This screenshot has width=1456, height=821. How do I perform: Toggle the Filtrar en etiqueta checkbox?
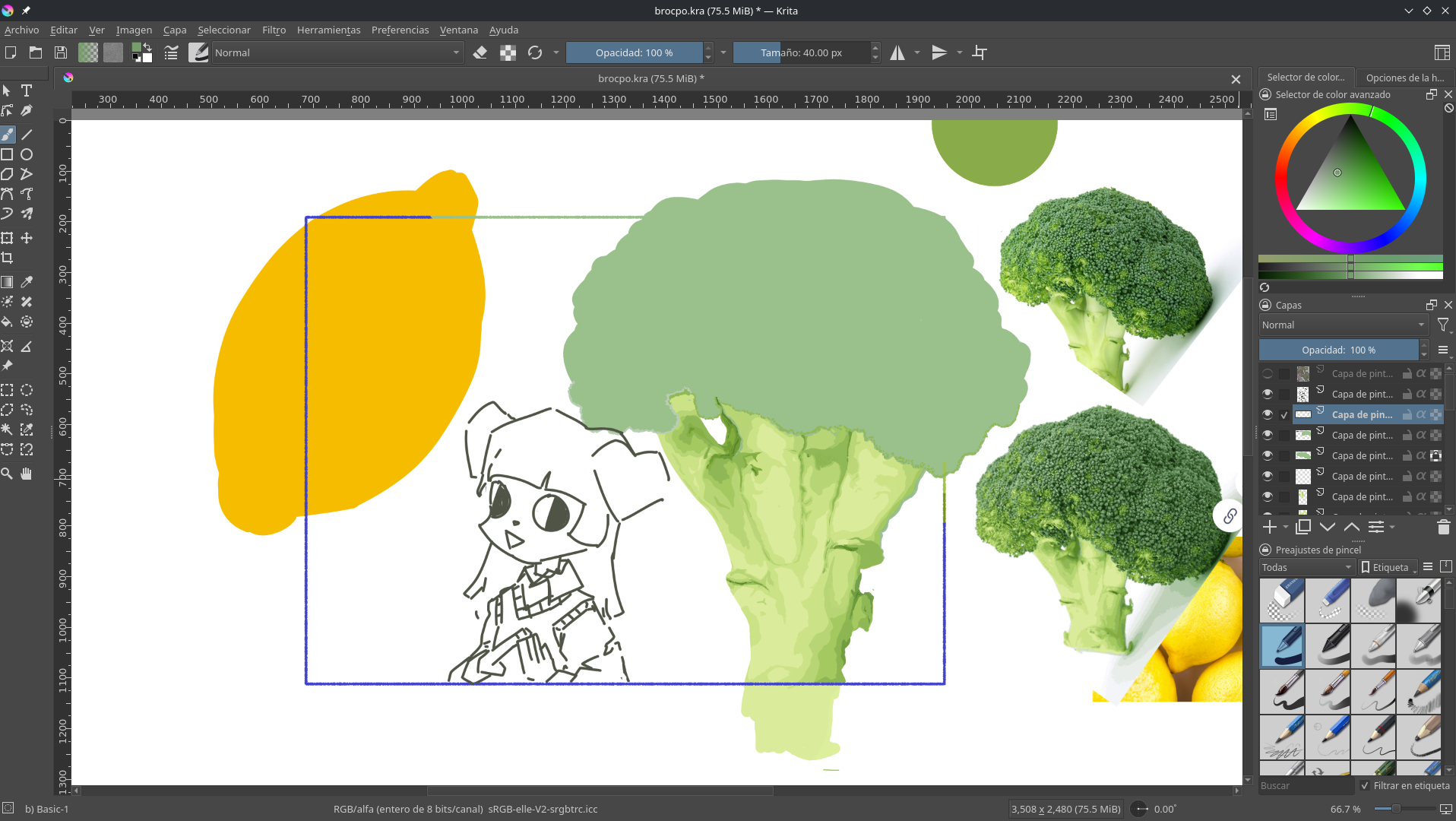coord(1365,785)
